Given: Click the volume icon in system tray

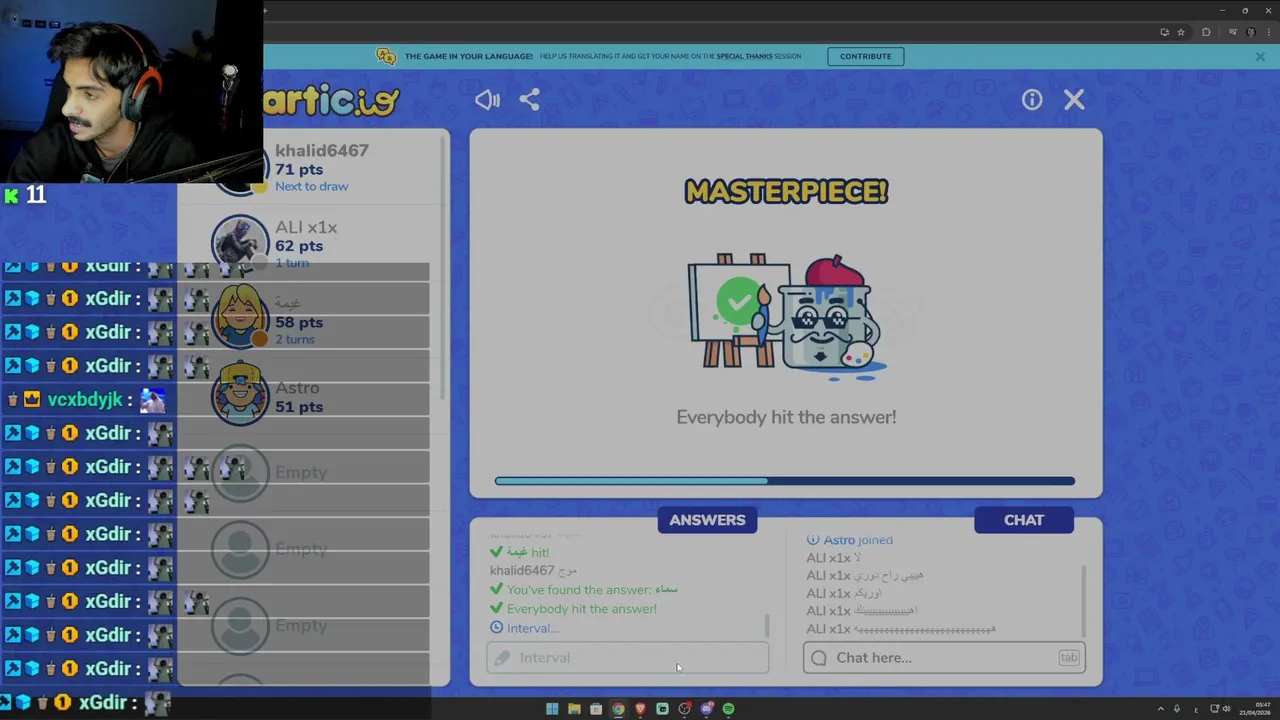Looking at the screenshot, I should (1226, 709).
